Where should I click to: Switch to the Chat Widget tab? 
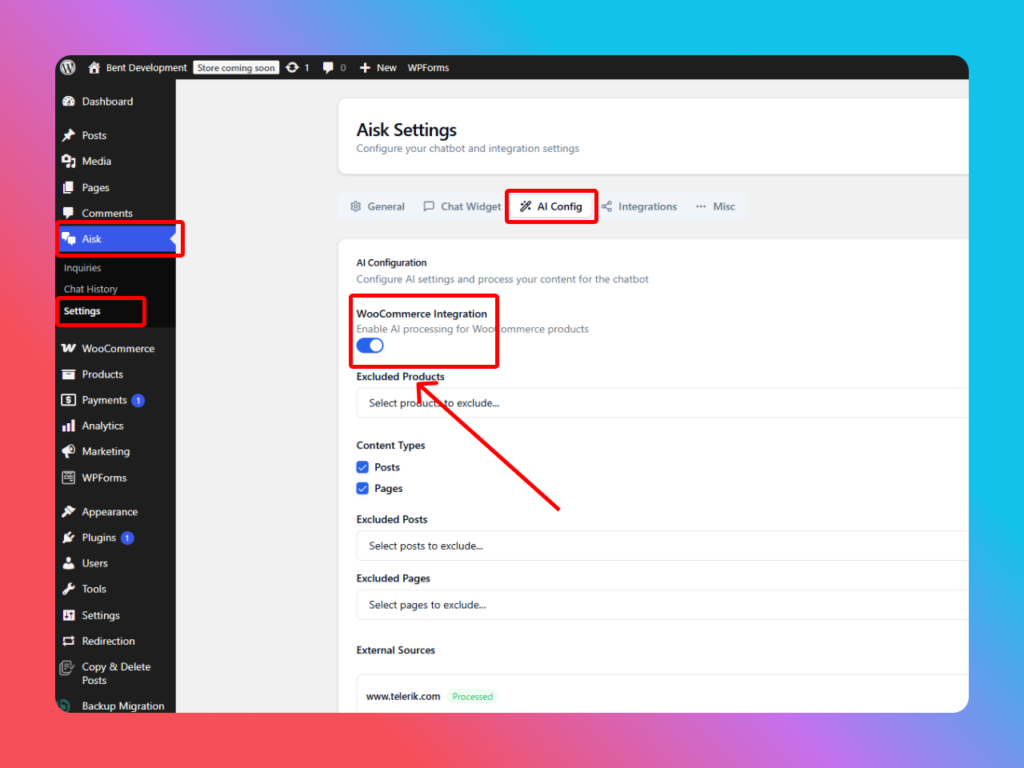[x=462, y=207]
